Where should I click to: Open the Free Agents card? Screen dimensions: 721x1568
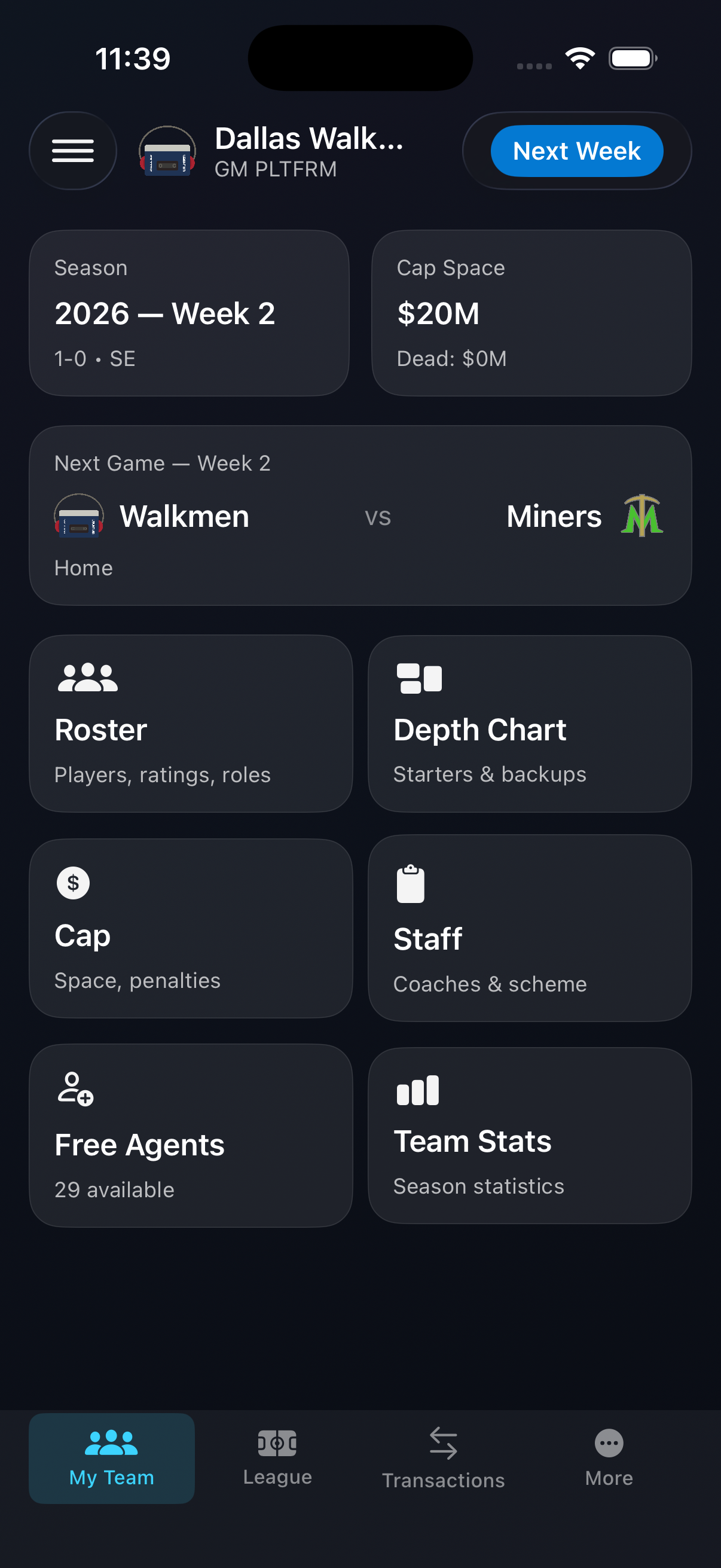pos(191,1134)
